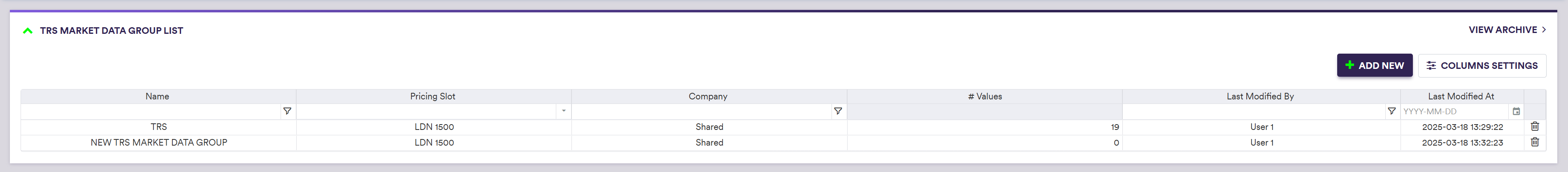Delete the NEW TRS MARKET DATA GROUP row
Viewport: 1568px width, 172px height.
coord(1535,142)
